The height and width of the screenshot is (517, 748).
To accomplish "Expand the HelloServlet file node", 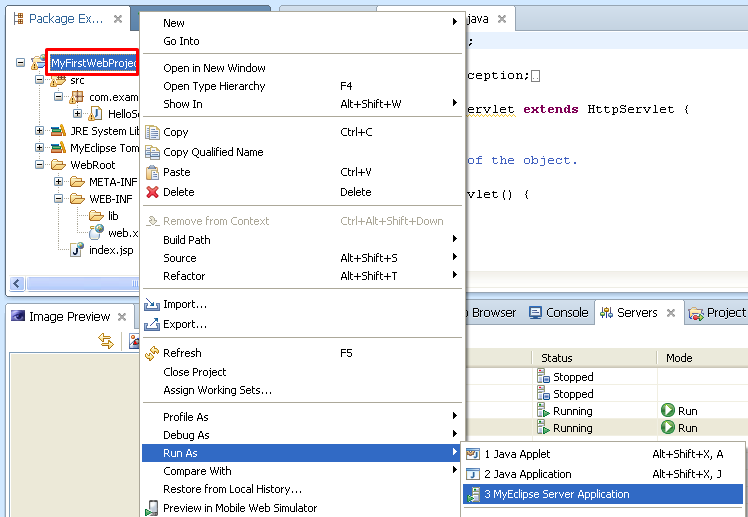I will click(77, 114).
